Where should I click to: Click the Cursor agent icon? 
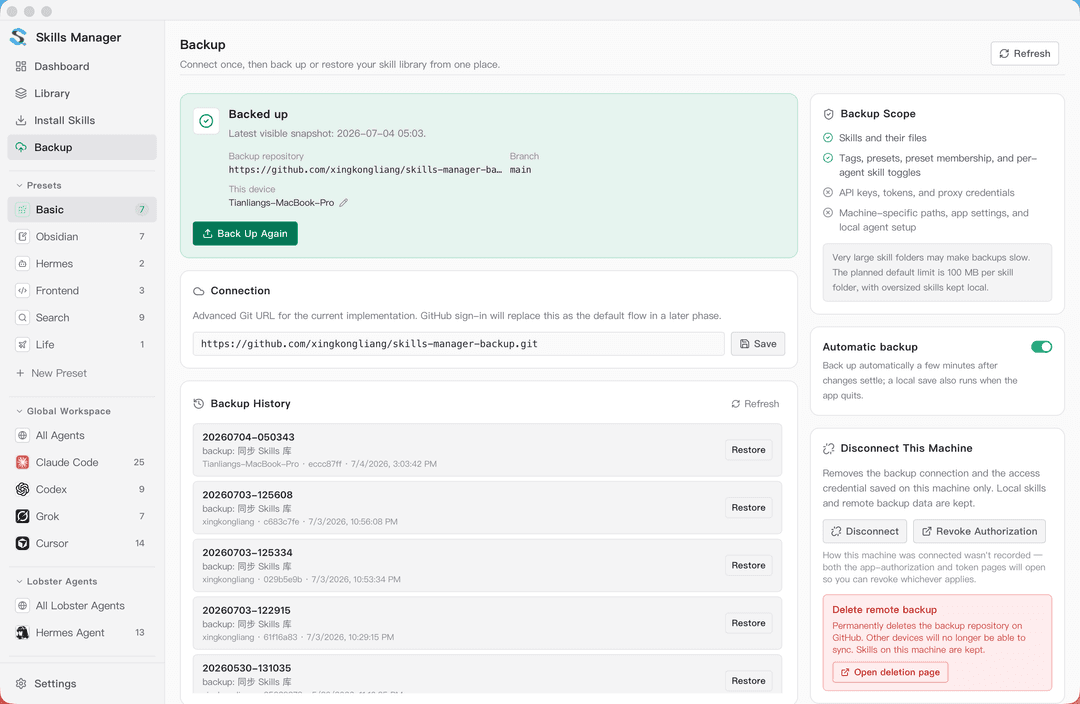23,543
